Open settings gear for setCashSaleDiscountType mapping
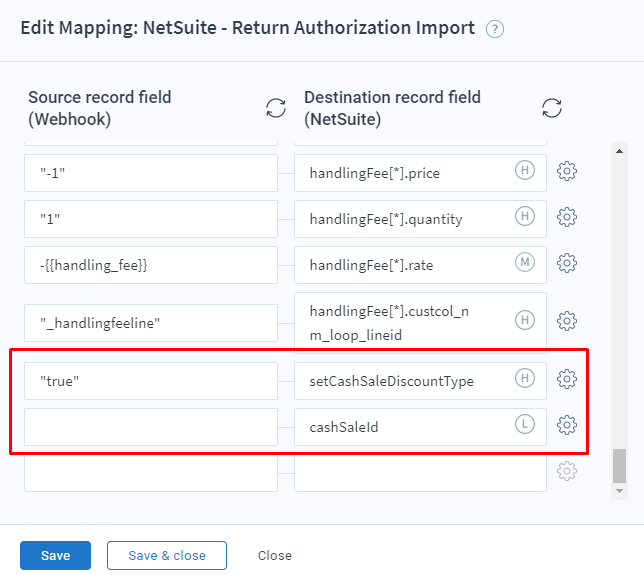The image size is (644, 575). pyautogui.click(x=567, y=379)
